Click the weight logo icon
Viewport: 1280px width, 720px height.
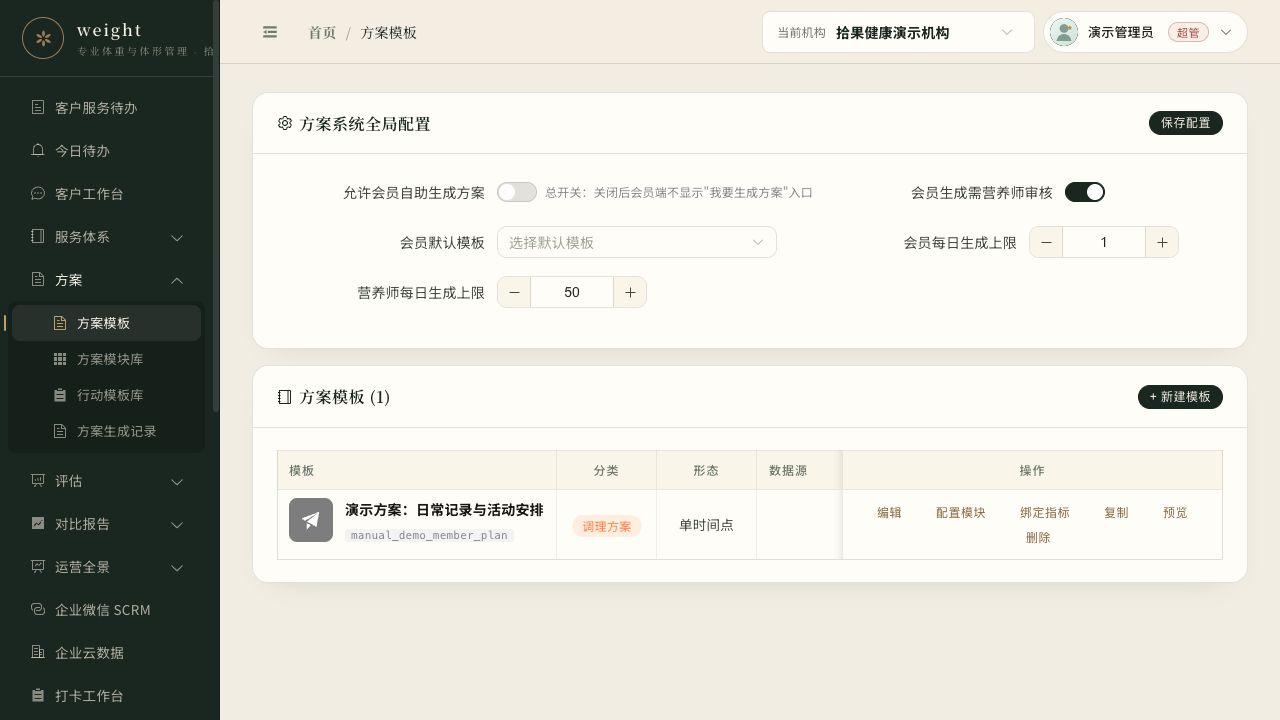(43, 38)
